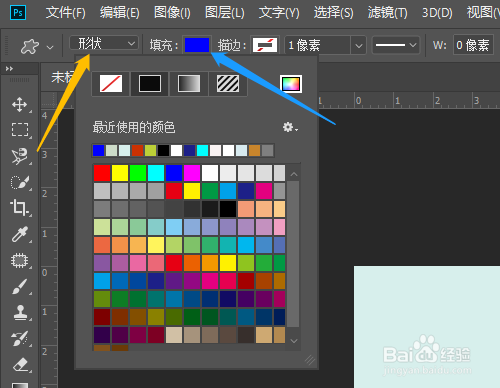
Task: Select the Move tool
Action: pos(20,104)
